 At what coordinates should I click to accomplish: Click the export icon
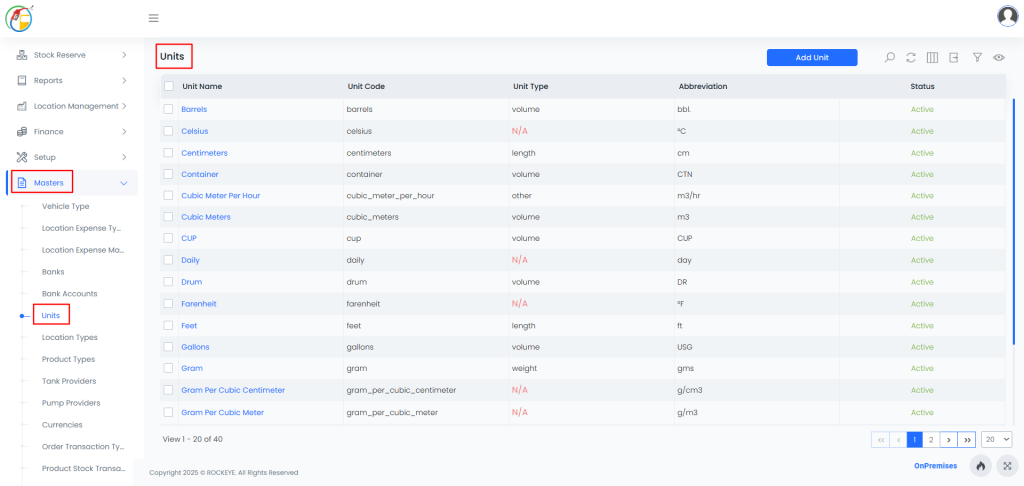click(x=954, y=58)
